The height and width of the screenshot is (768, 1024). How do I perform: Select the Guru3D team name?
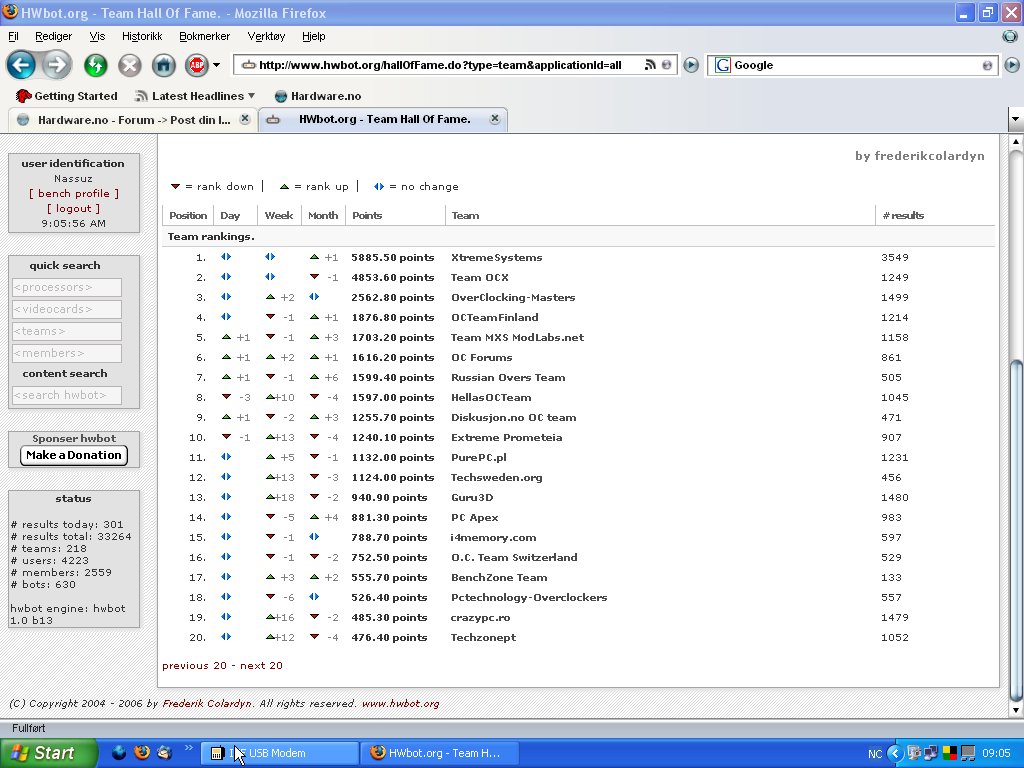(472, 498)
